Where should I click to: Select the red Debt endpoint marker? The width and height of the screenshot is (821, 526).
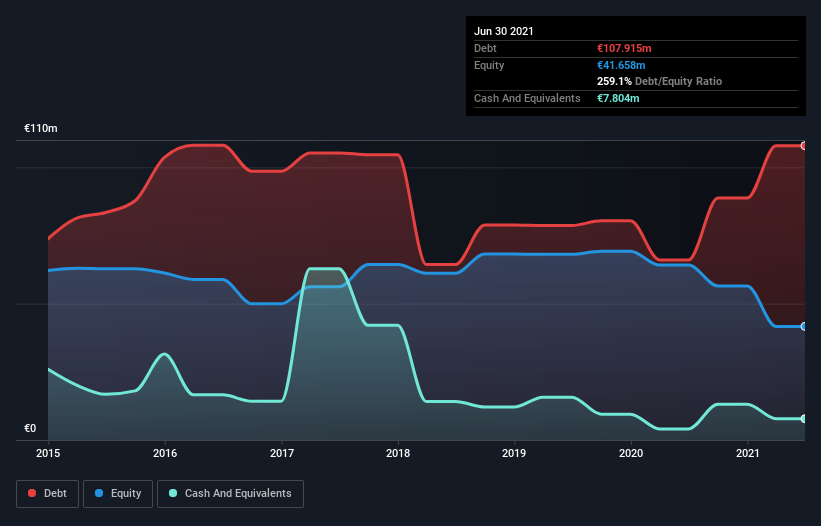pyautogui.click(x=804, y=146)
